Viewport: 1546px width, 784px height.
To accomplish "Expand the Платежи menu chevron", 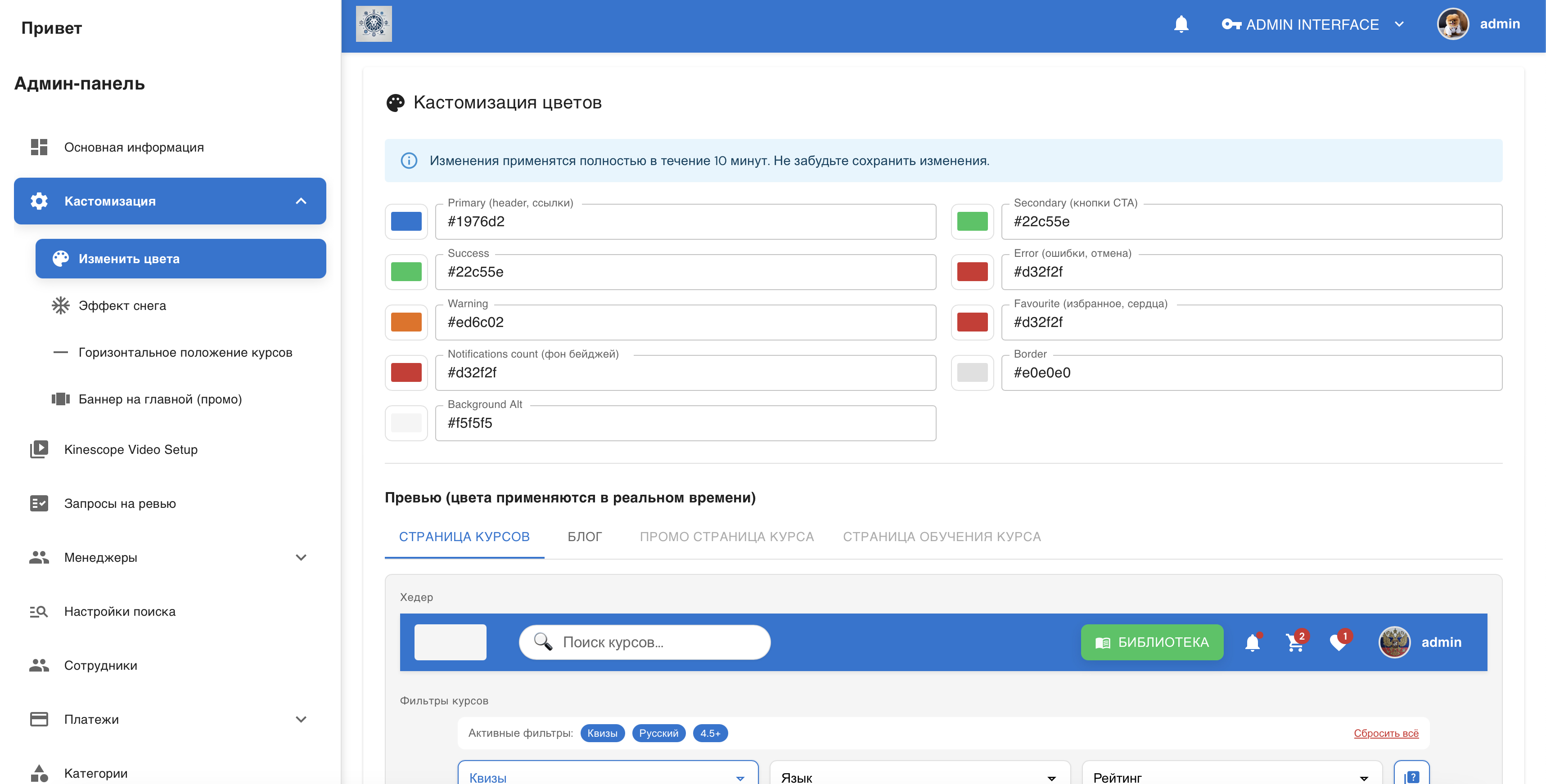I will [x=301, y=719].
